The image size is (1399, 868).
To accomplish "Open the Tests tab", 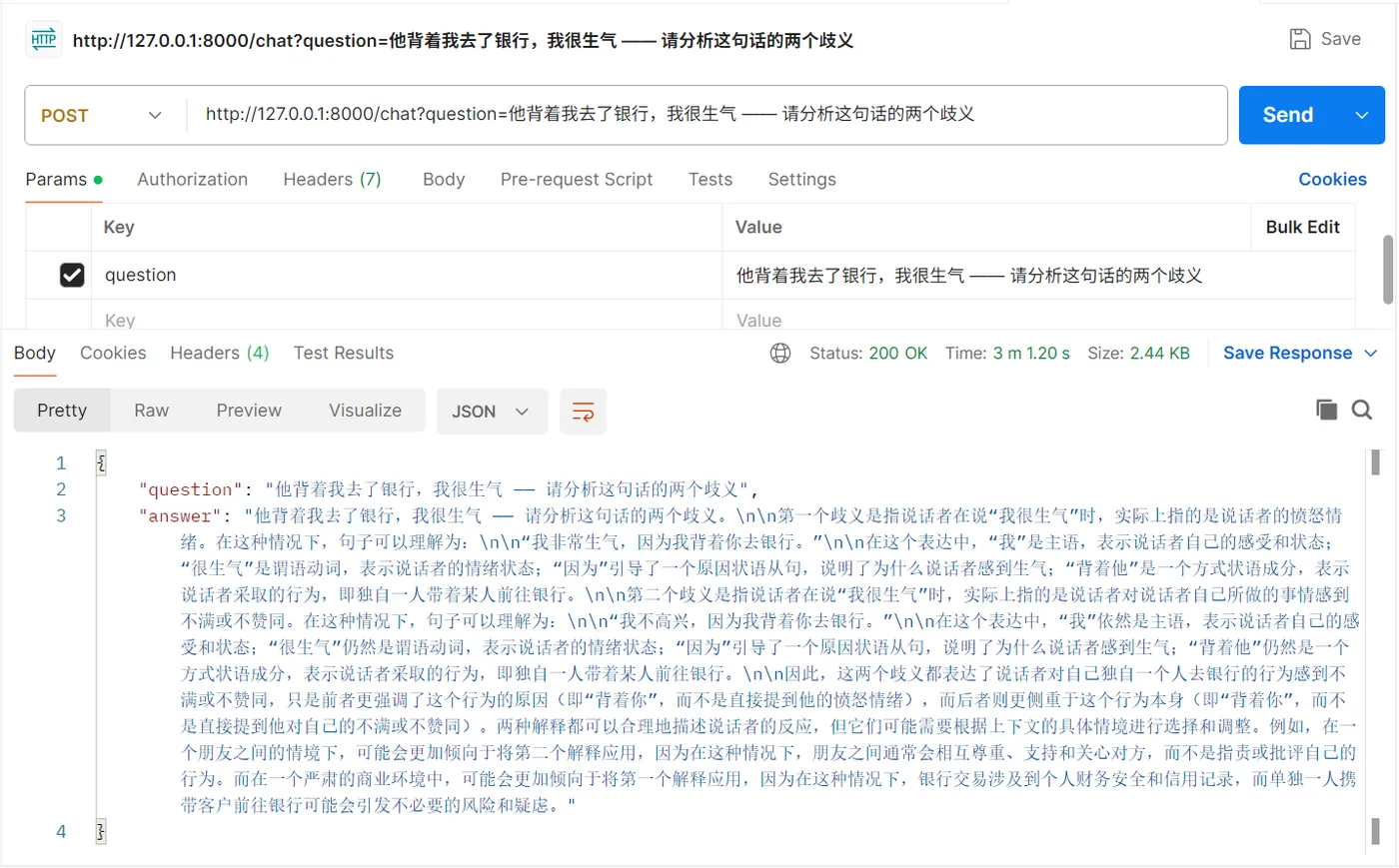I will pyautogui.click(x=710, y=180).
